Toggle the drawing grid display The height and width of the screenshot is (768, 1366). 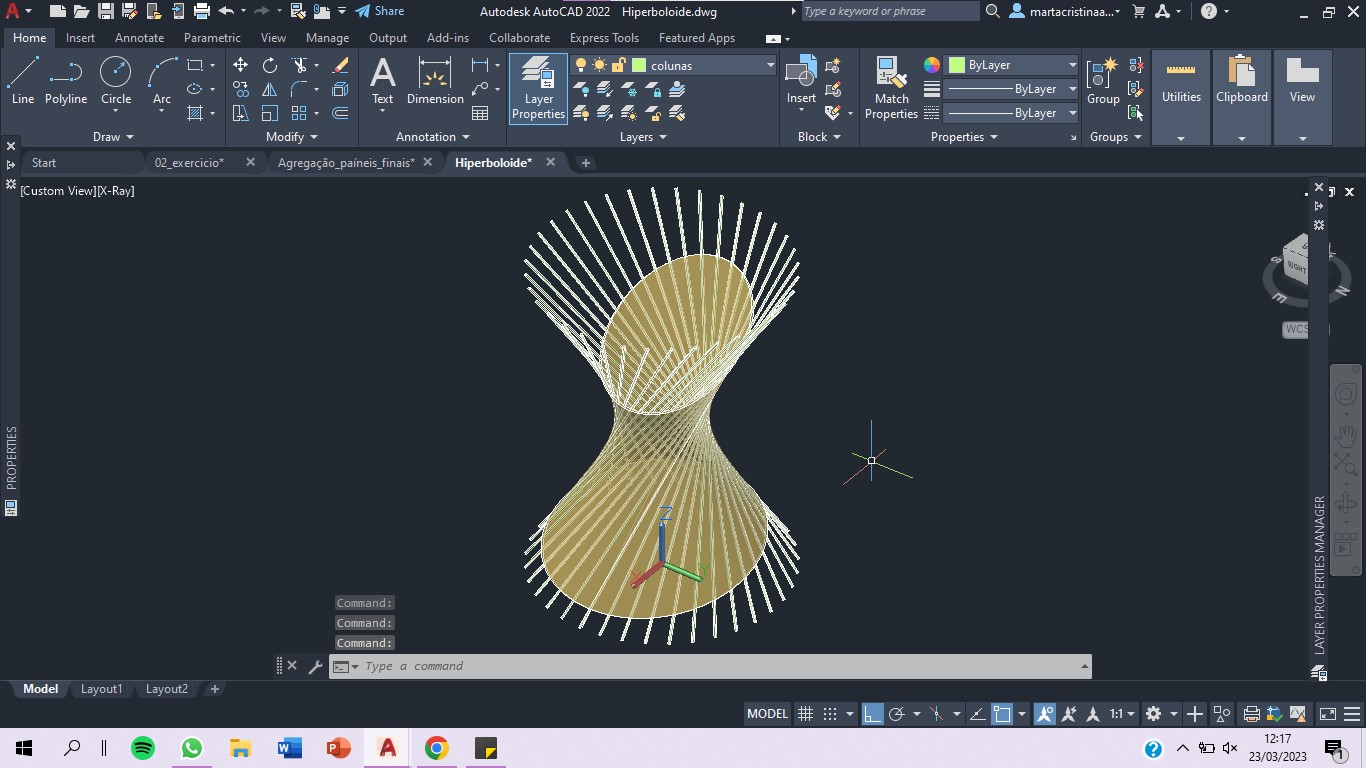(805, 714)
